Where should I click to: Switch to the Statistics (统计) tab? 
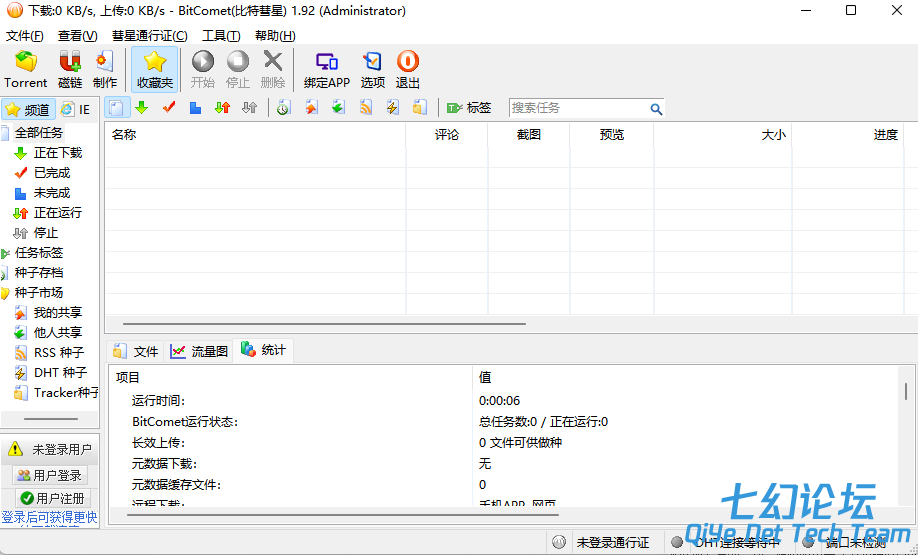click(x=263, y=350)
